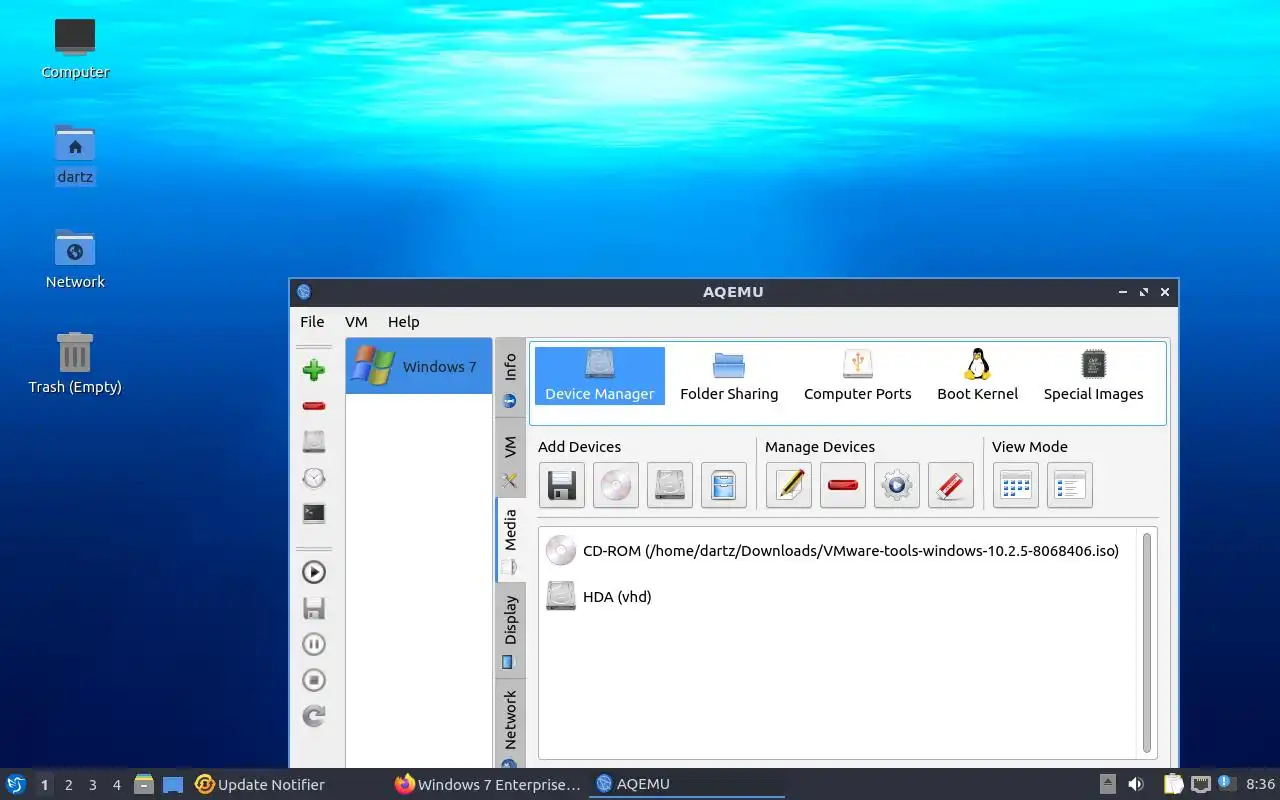
Task: Open the VM menu
Action: point(356,321)
